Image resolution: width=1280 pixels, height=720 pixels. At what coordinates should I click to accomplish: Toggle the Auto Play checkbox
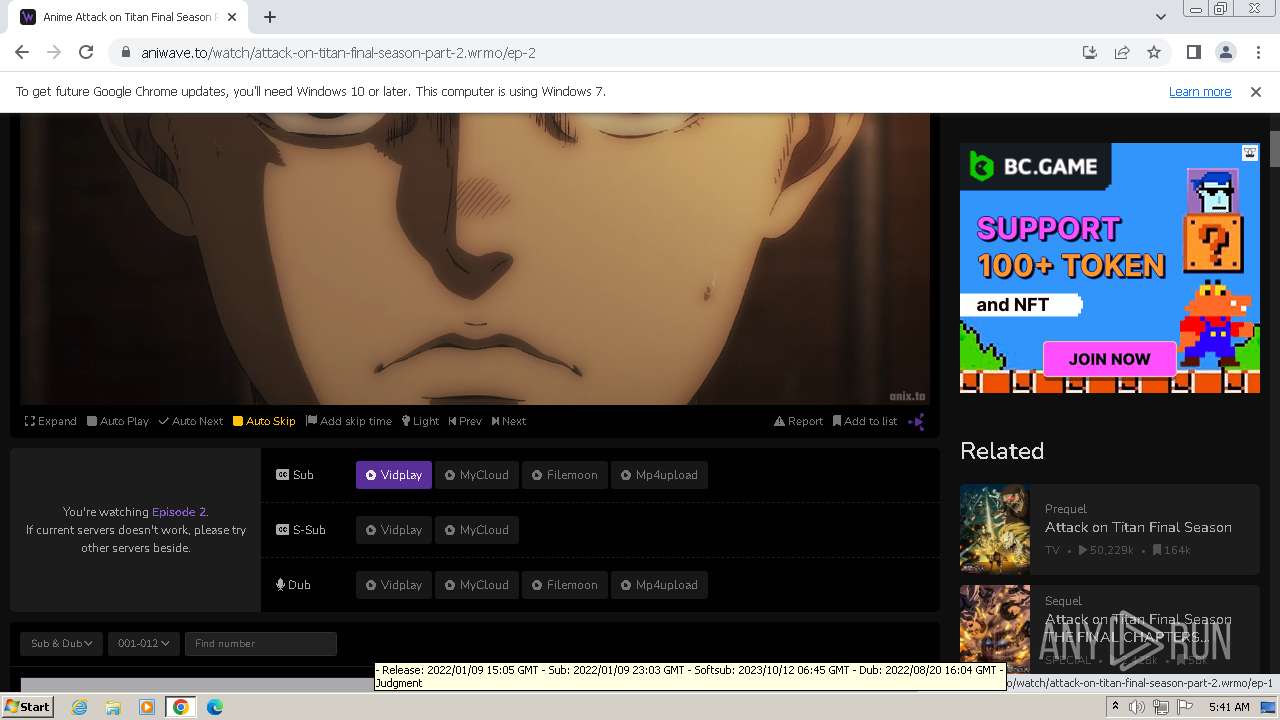(x=118, y=421)
